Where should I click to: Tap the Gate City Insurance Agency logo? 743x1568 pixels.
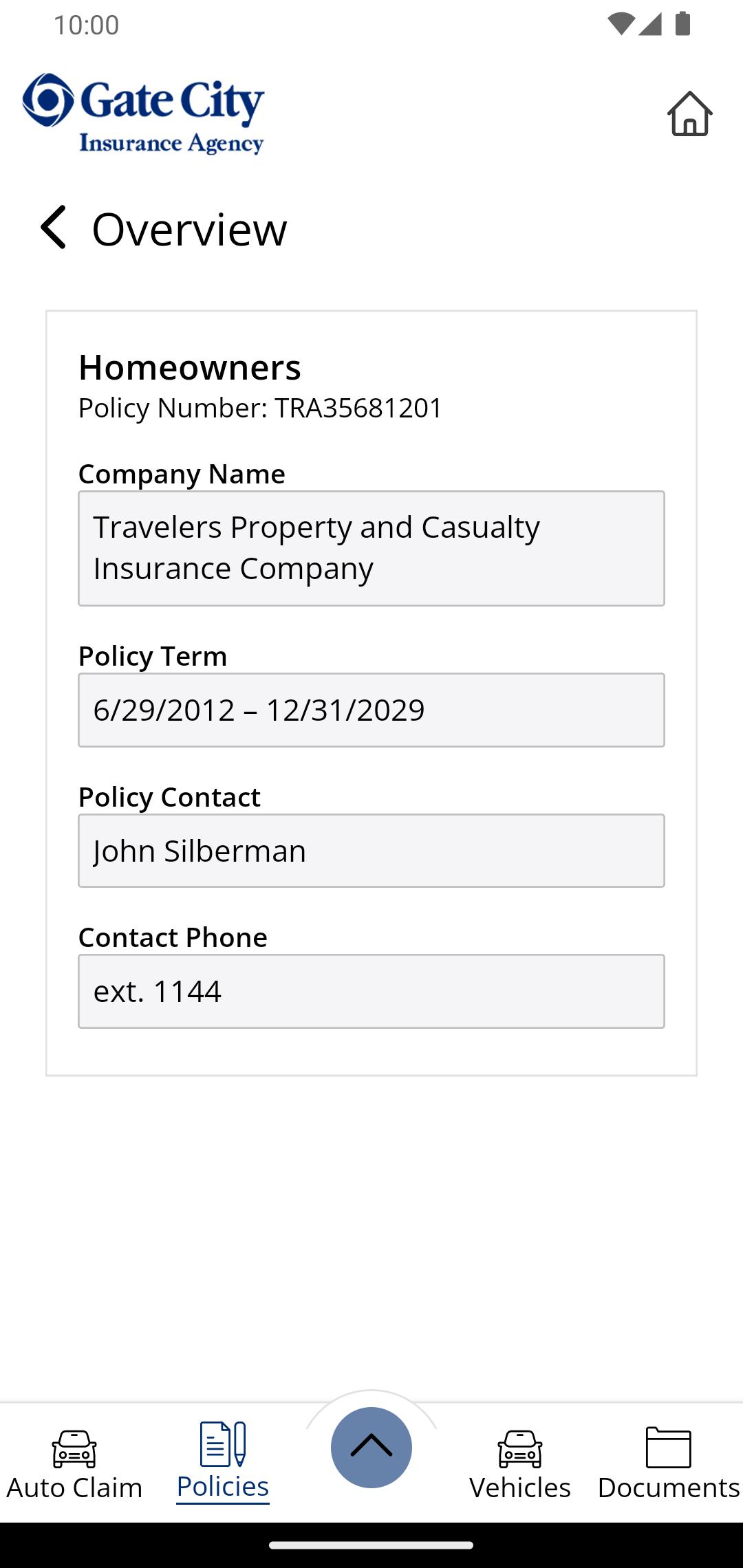pyautogui.click(x=143, y=113)
